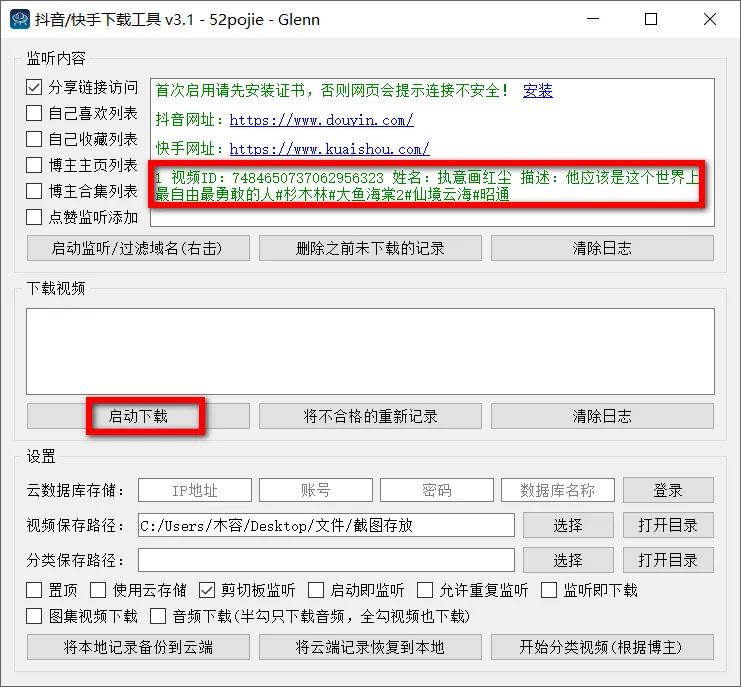The width and height of the screenshot is (741, 687).
Task: Click 打开目录 for 分类保存路径
Action: 668,560
